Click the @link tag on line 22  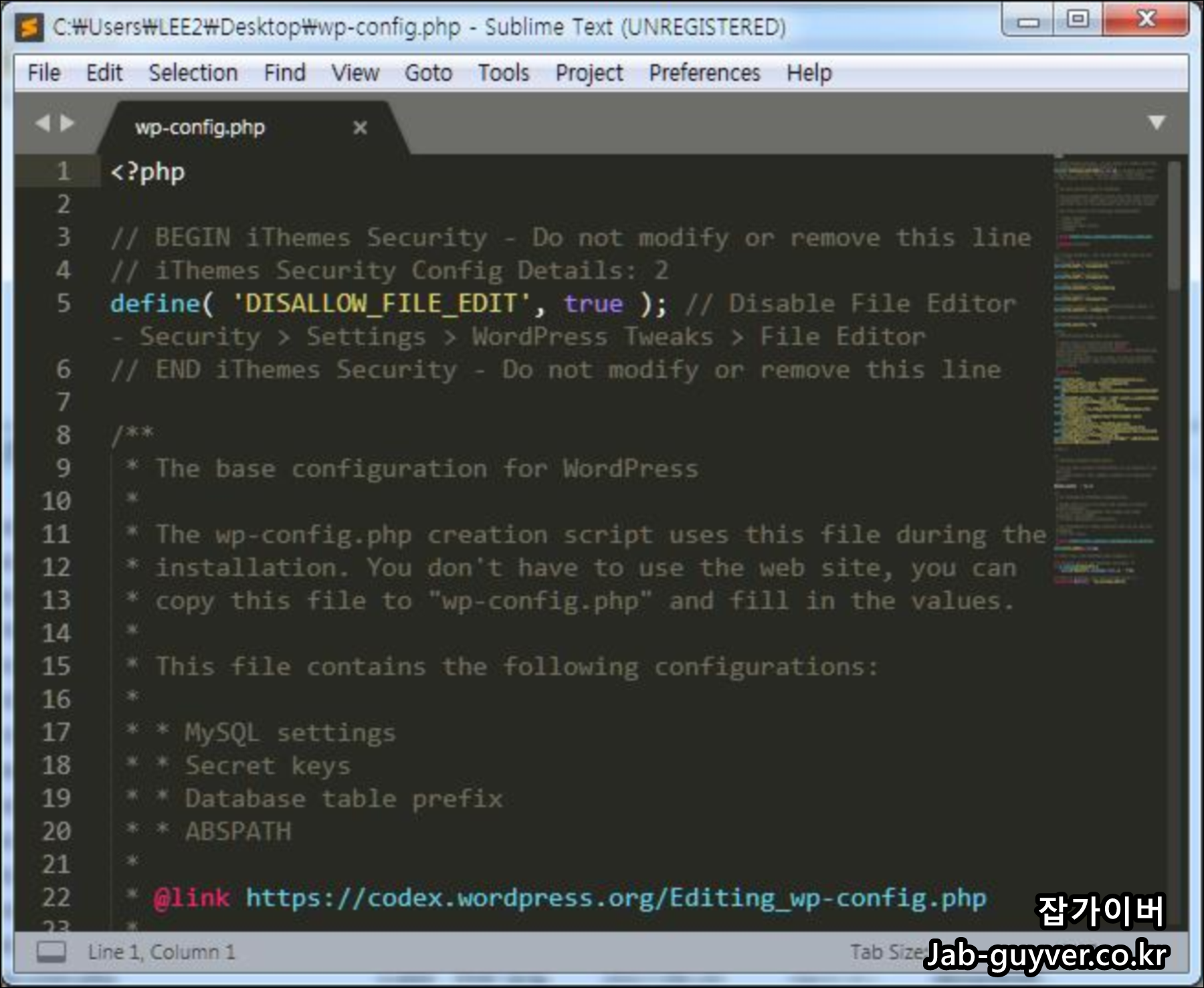pos(192,898)
